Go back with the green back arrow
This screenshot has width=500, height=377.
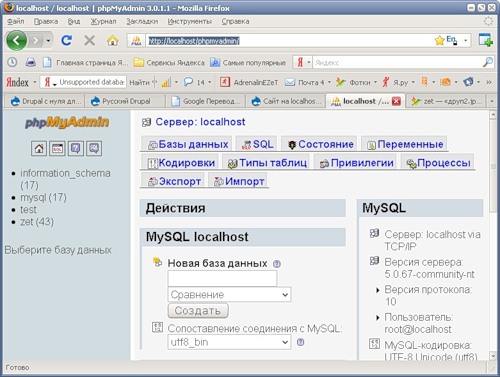[16, 41]
